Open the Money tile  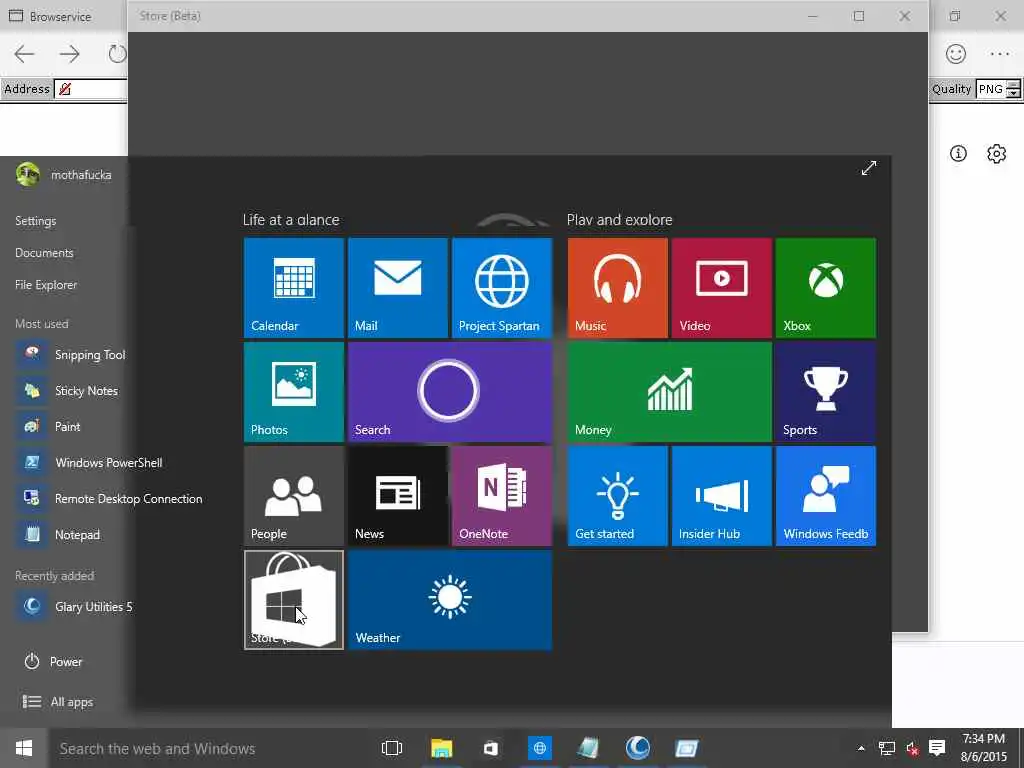[670, 392]
